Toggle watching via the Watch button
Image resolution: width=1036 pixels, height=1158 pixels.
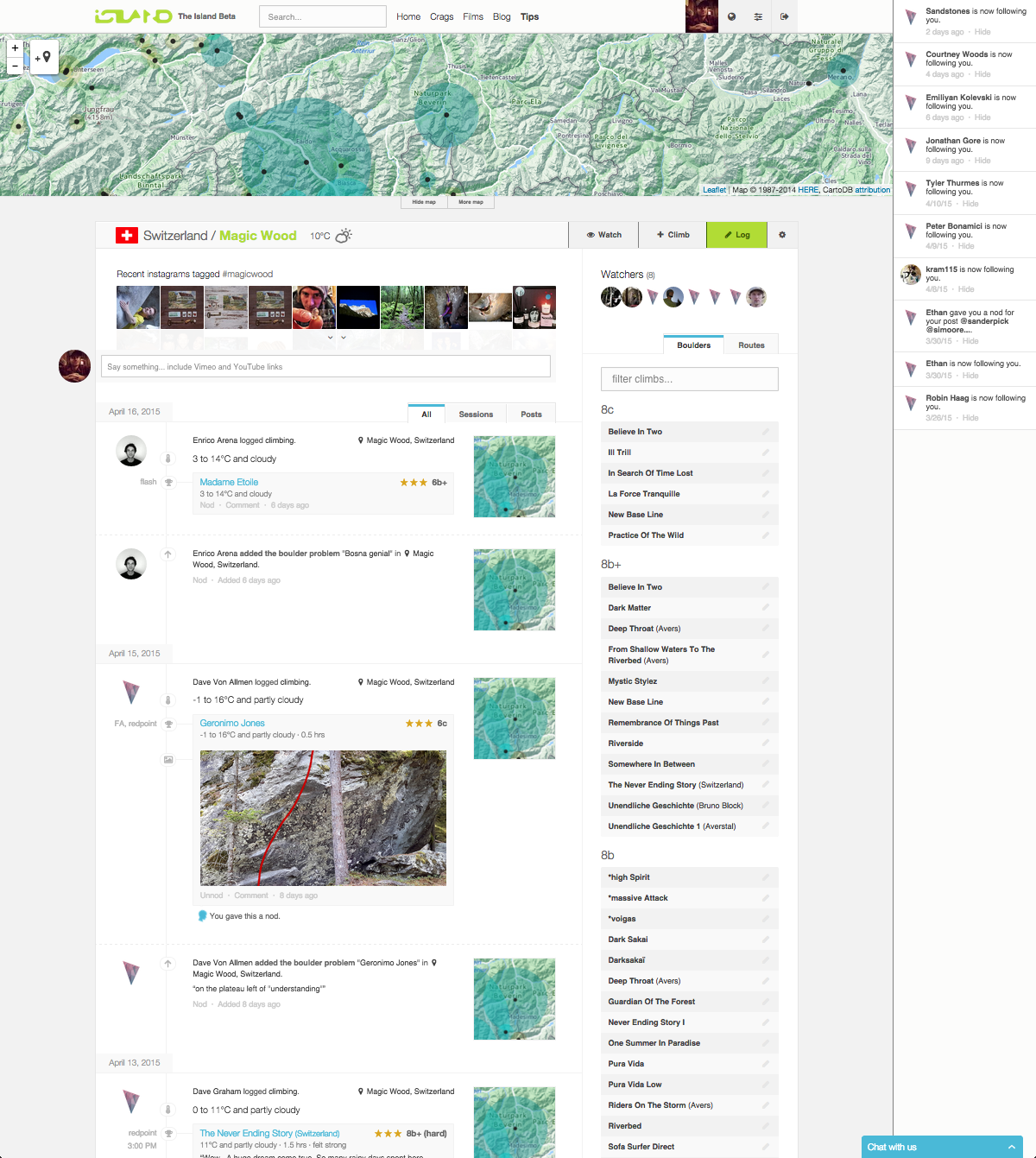(x=603, y=234)
